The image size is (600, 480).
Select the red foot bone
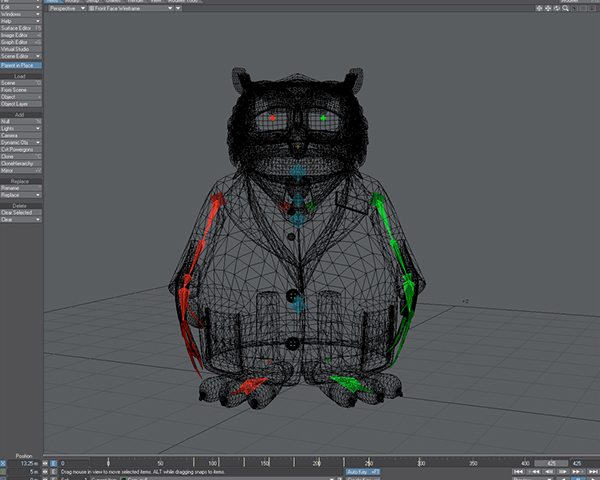(249, 386)
